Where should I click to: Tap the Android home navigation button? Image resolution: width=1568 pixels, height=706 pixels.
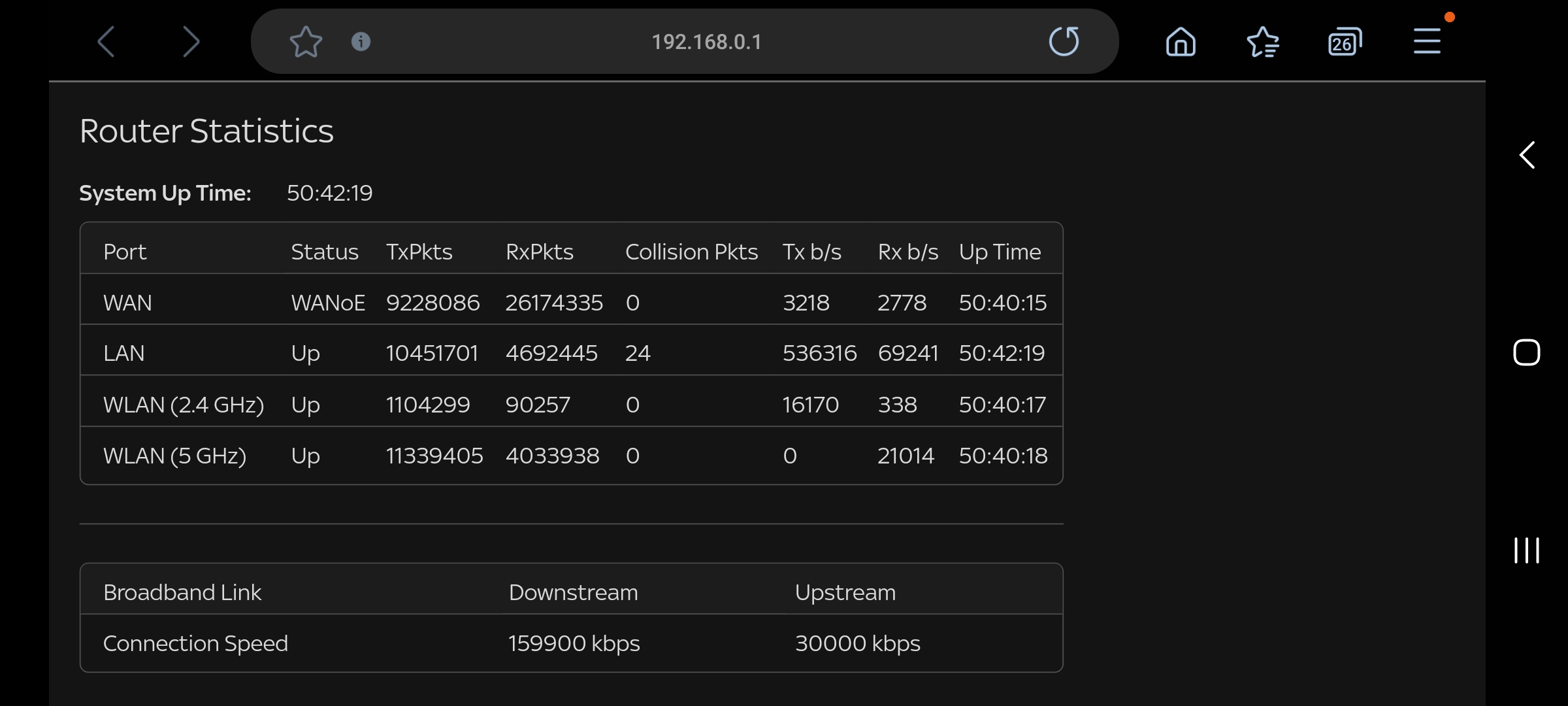point(1527,353)
